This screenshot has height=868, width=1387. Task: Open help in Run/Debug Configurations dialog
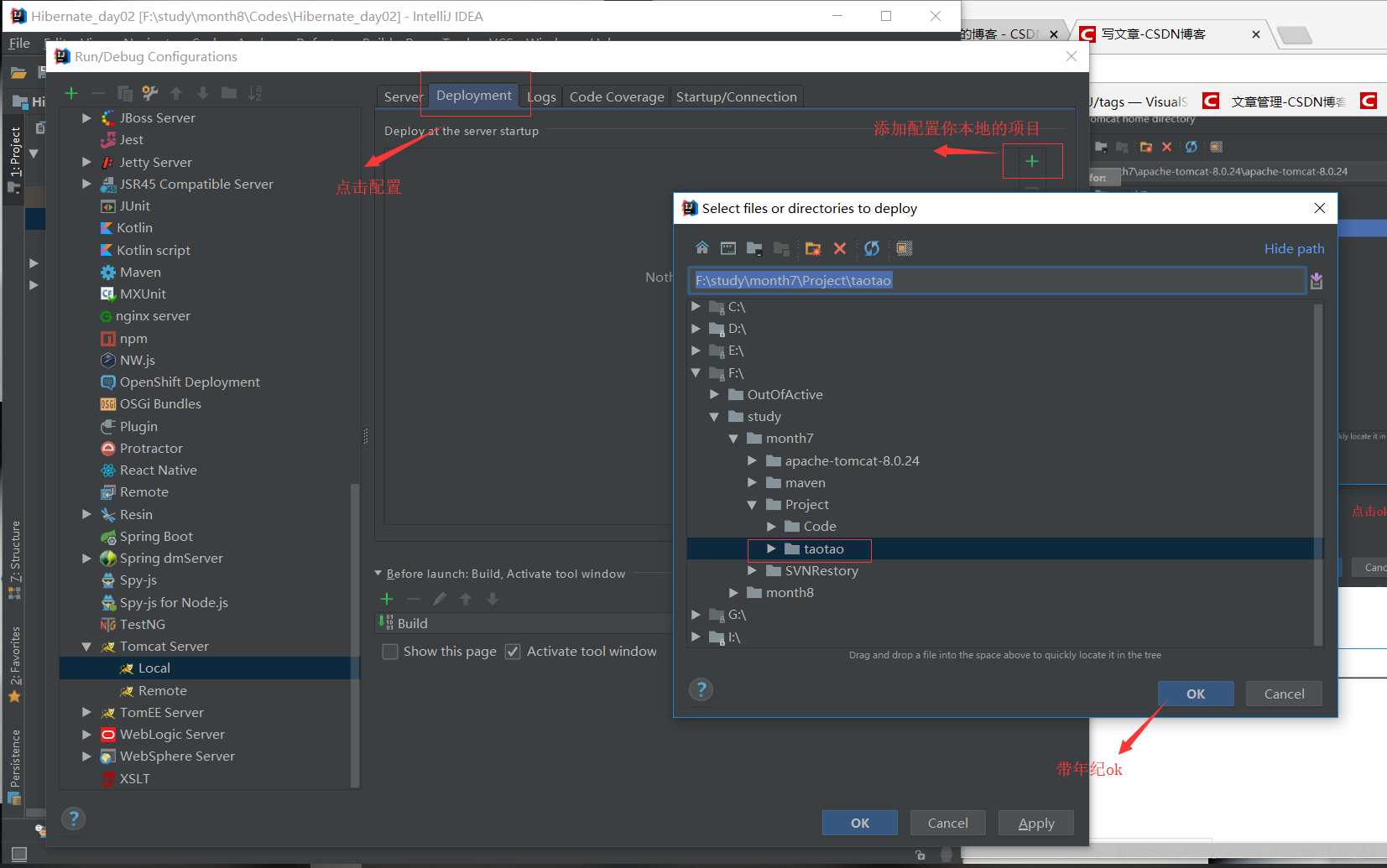74,819
